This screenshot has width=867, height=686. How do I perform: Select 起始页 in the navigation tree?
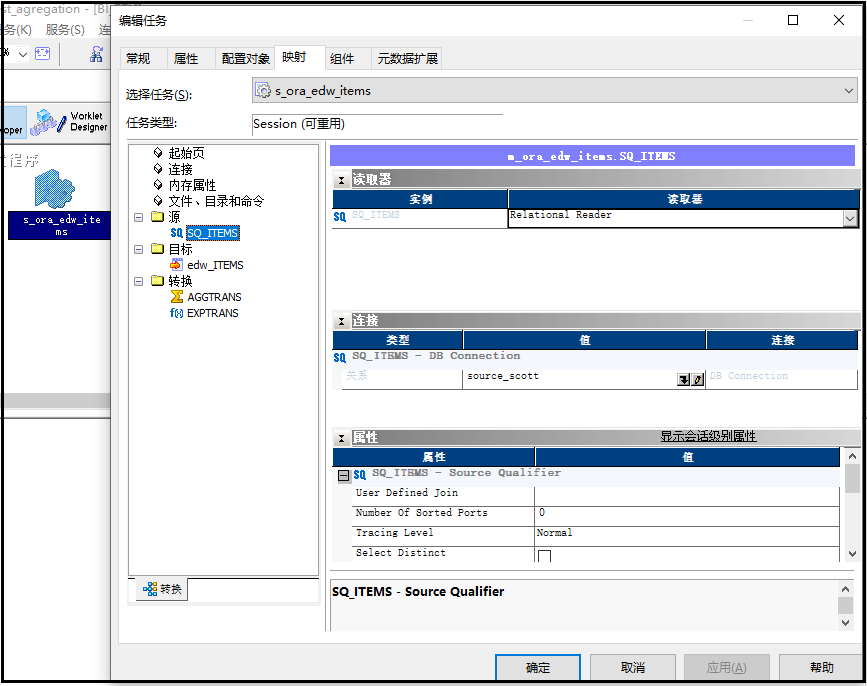(186, 153)
